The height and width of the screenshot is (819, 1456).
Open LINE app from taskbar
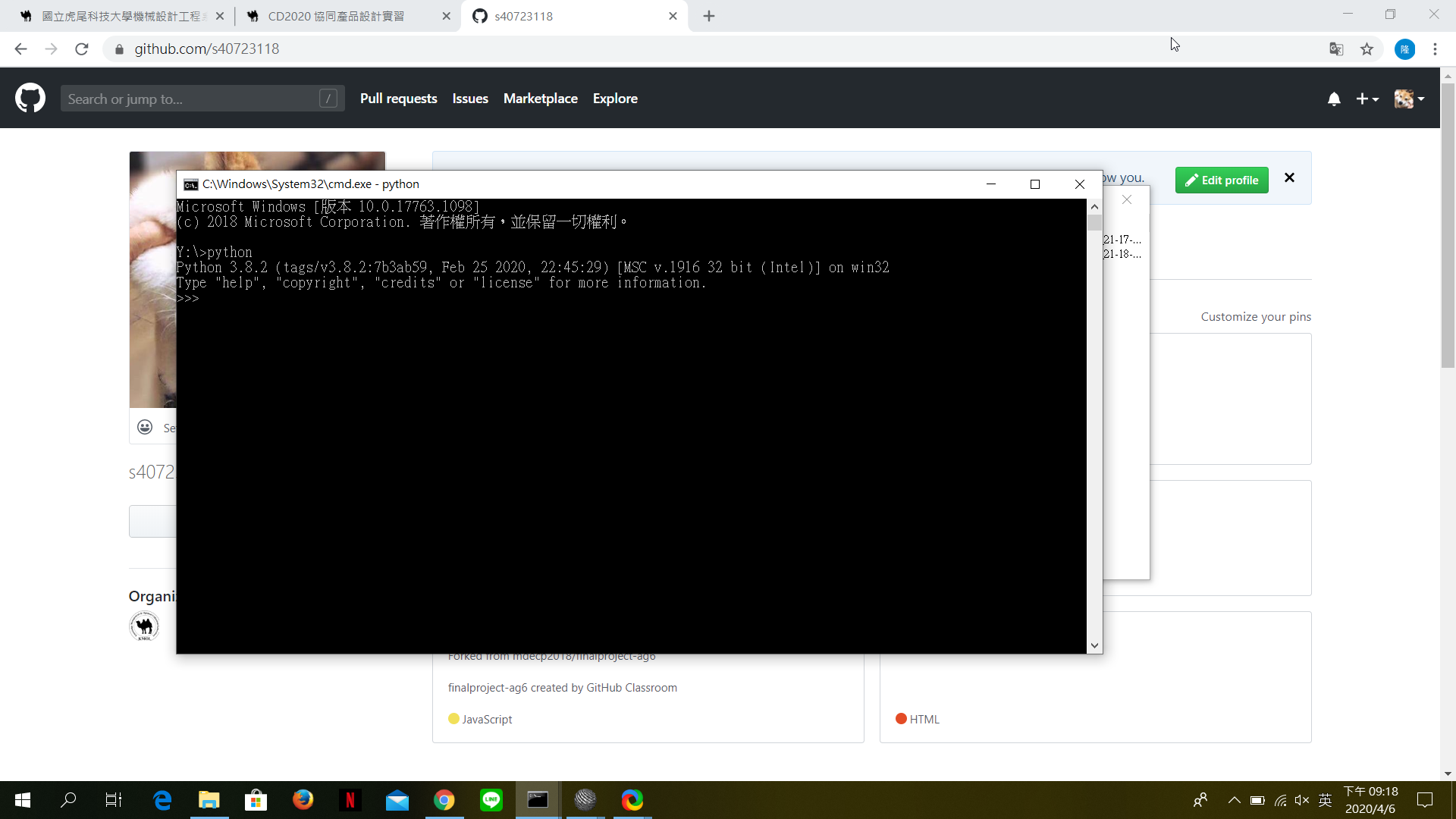click(x=491, y=800)
